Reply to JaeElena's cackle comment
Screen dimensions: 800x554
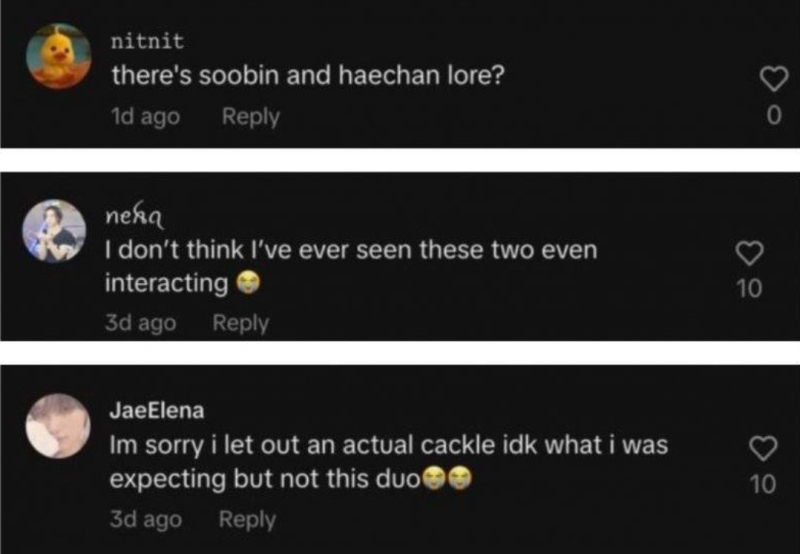click(247, 520)
